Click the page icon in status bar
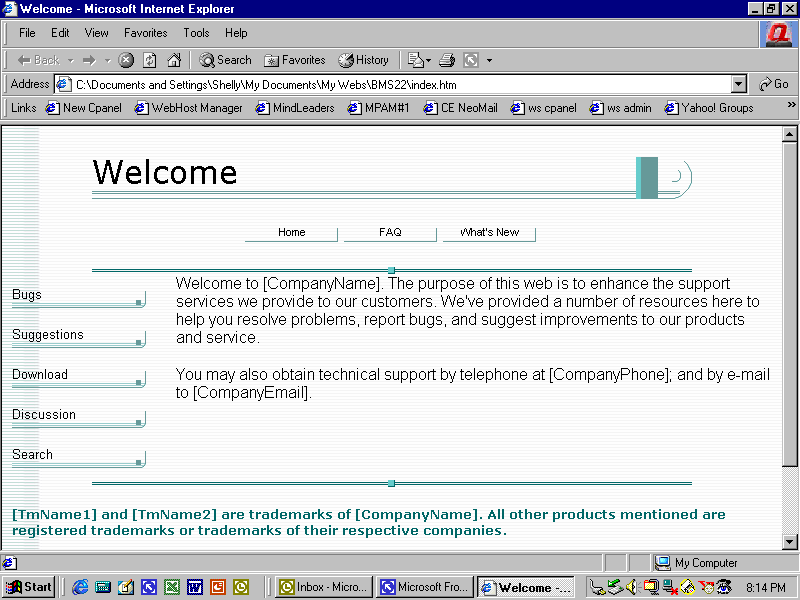This screenshot has width=800, height=600. point(9,563)
